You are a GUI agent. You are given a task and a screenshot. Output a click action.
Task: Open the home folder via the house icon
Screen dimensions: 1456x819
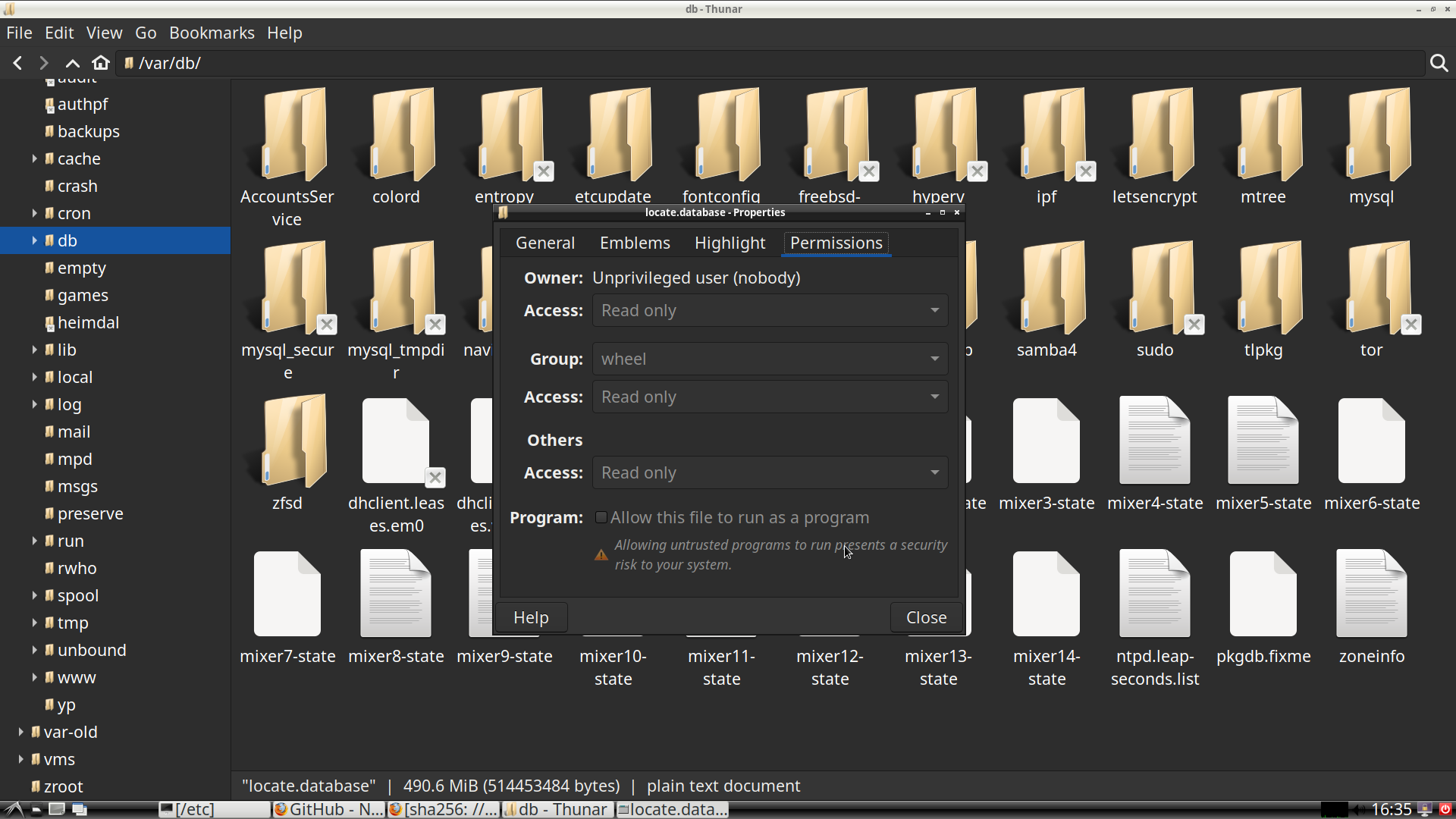[x=101, y=63]
